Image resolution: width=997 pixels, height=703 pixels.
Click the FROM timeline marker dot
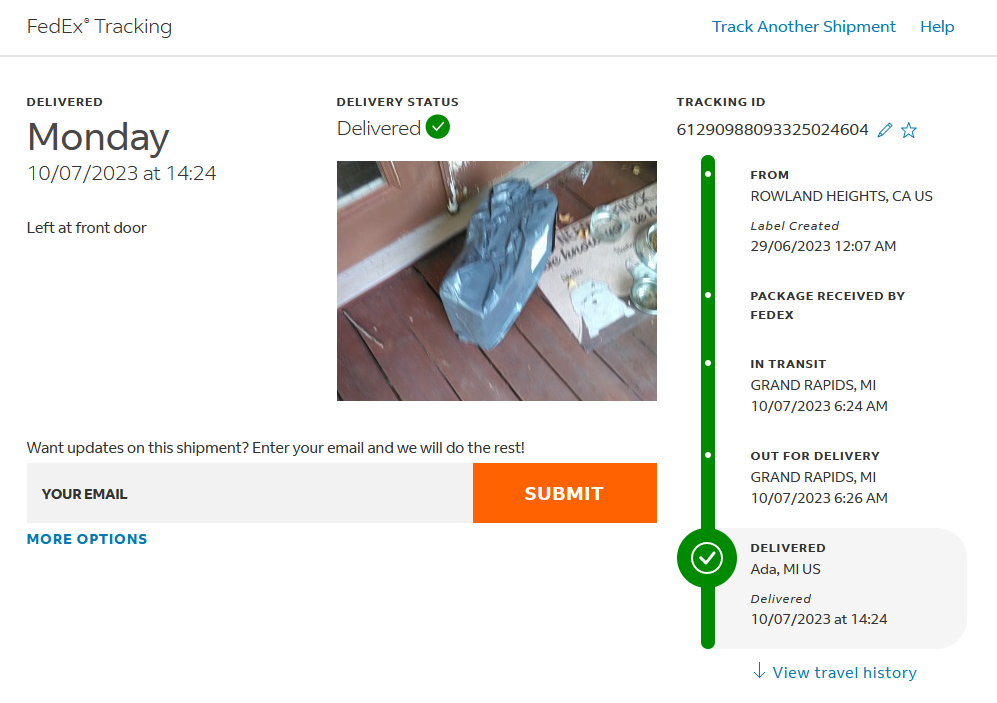coord(708,174)
